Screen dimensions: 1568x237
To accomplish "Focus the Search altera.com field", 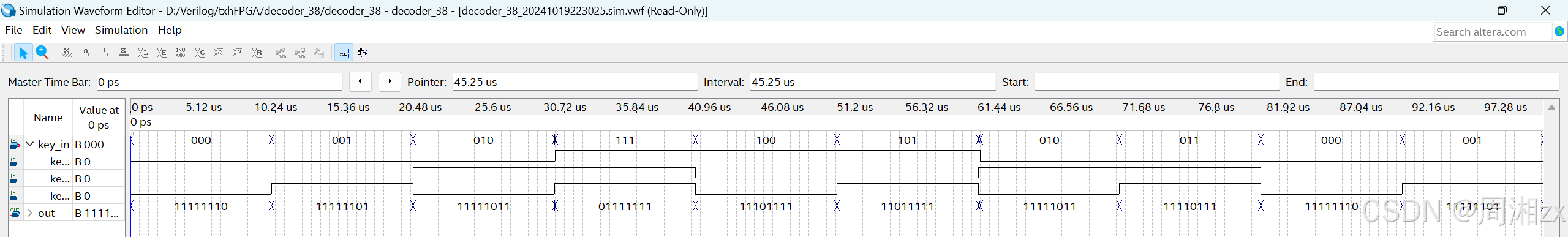I will 1493,32.
